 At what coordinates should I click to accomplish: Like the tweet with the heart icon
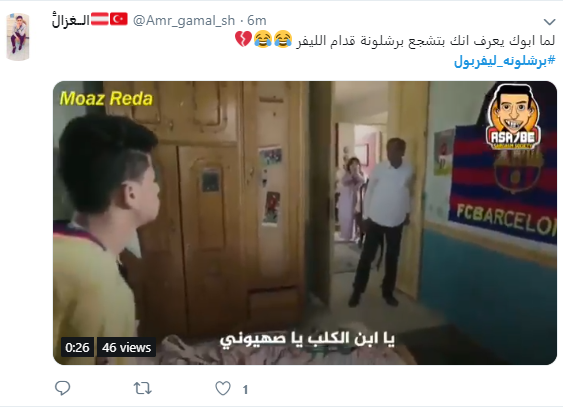[x=223, y=388]
